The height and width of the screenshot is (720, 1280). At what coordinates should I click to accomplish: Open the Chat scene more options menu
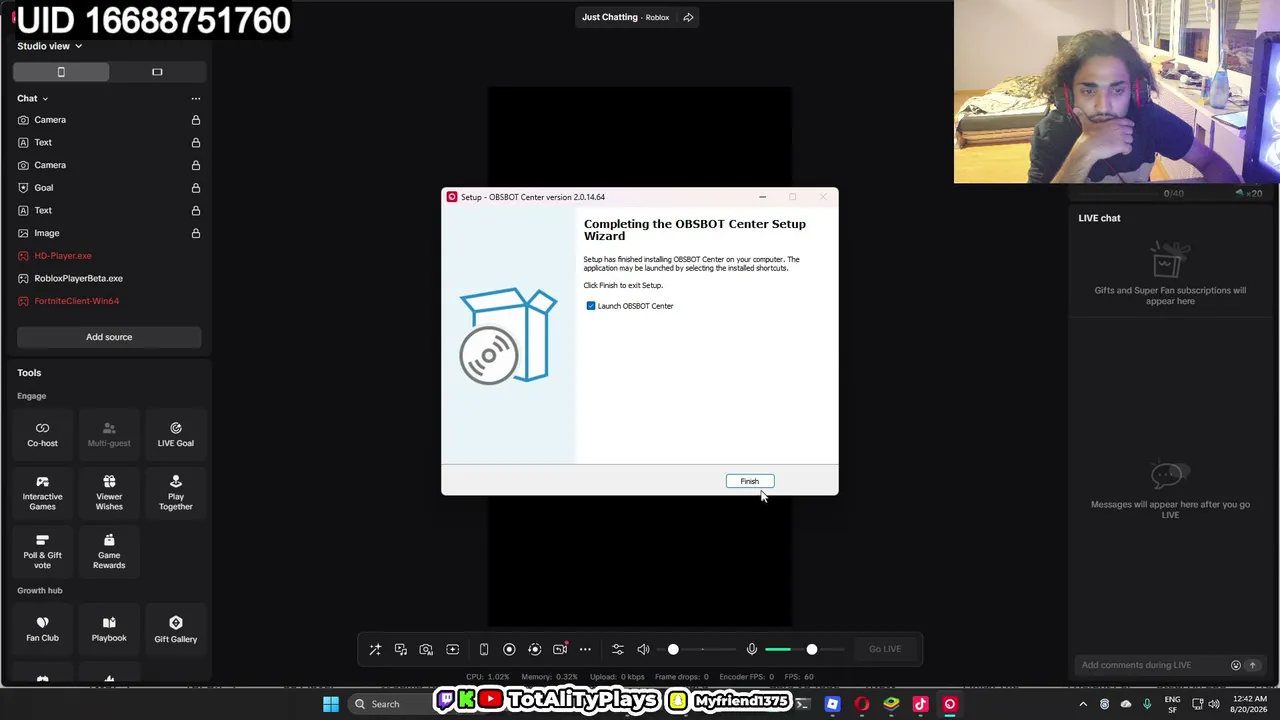pyautogui.click(x=196, y=98)
